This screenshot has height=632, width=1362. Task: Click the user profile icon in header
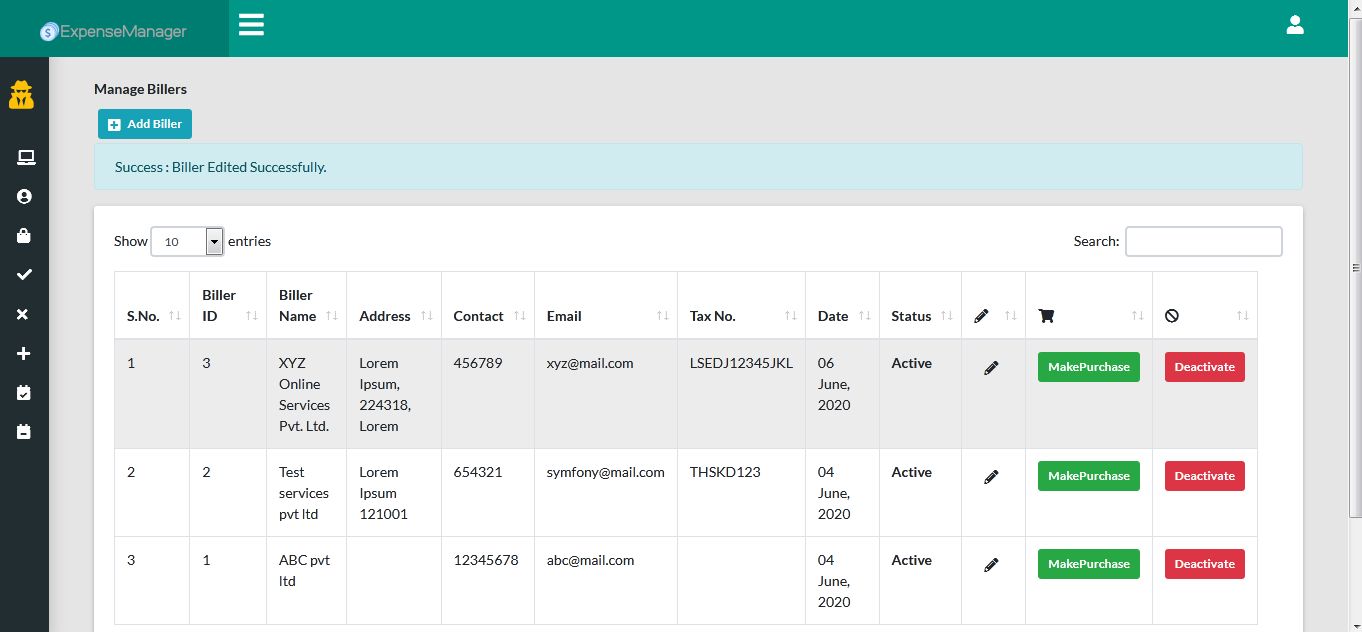[x=1295, y=26]
